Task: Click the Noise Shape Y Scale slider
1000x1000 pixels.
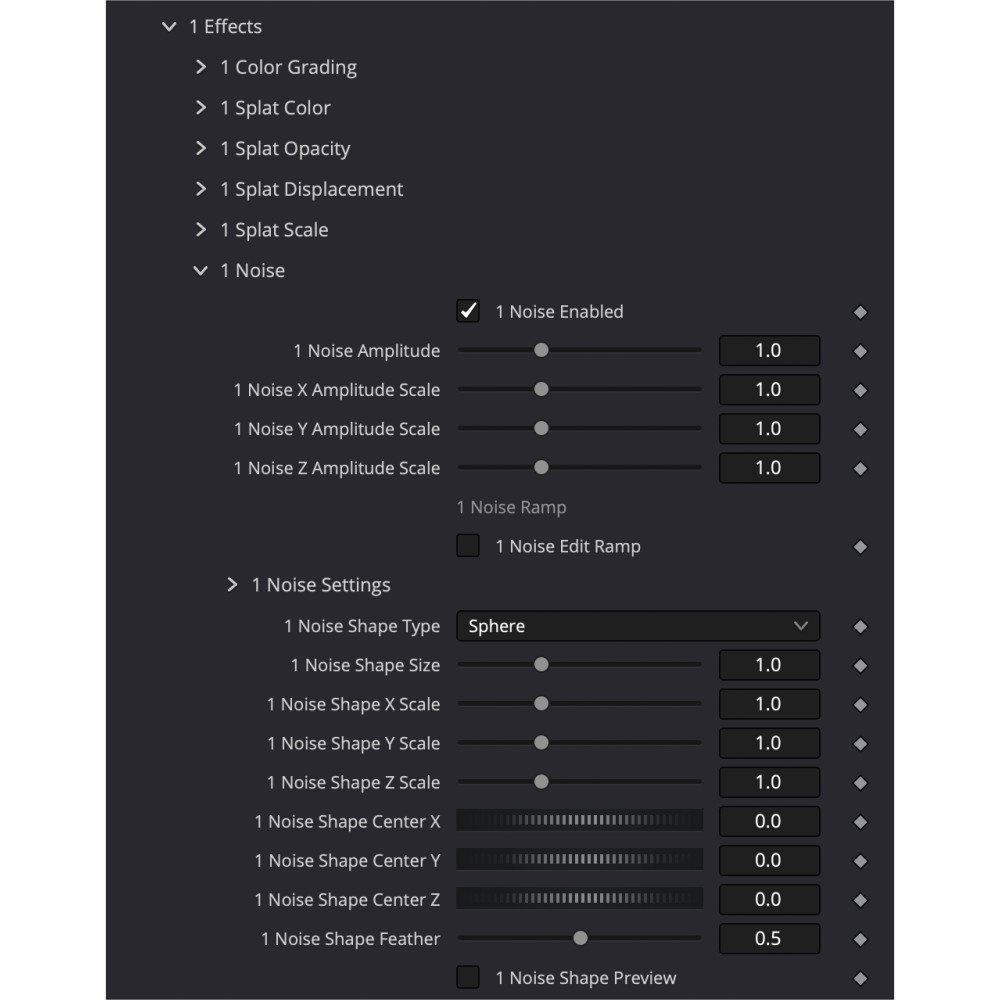Action: tap(579, 743)
